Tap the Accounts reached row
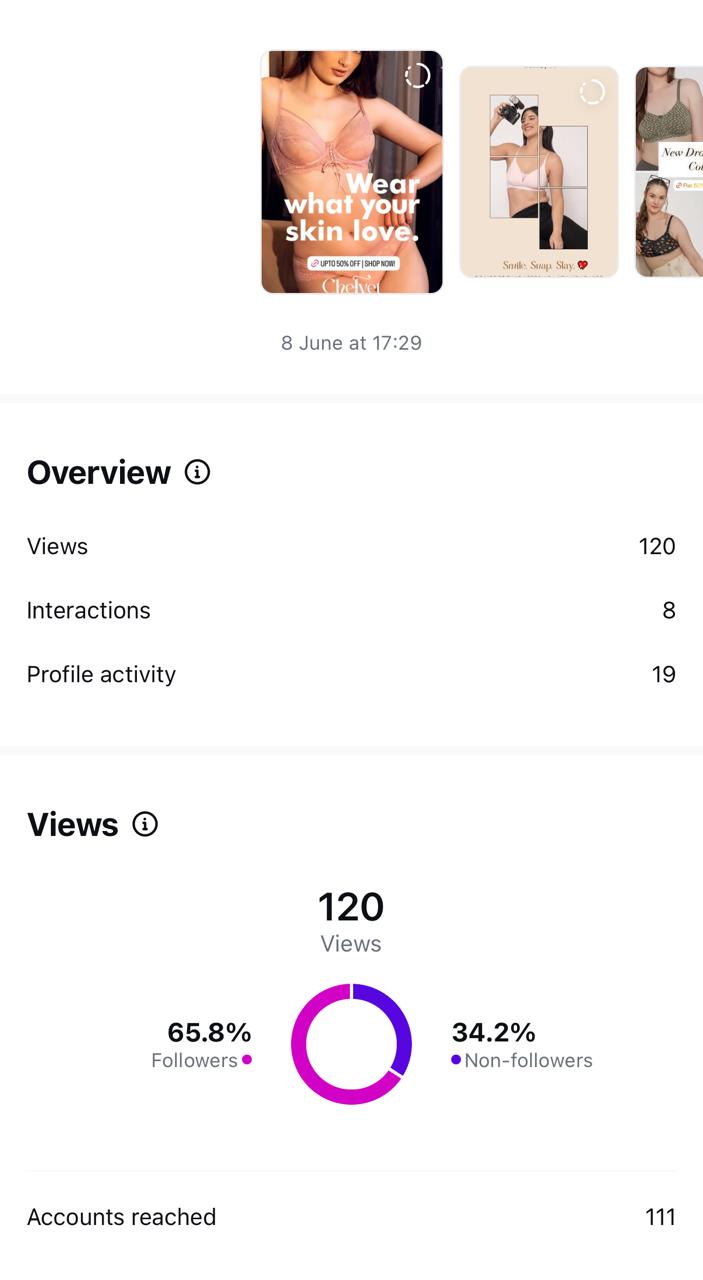 coord(351,1217)
